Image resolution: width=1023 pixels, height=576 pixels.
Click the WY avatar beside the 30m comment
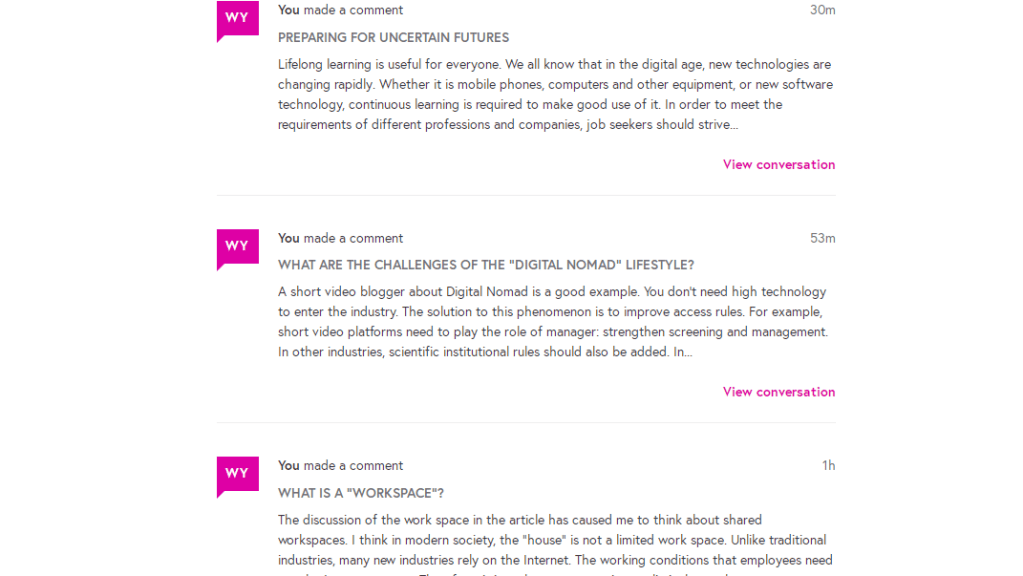[x=237, y=18]
